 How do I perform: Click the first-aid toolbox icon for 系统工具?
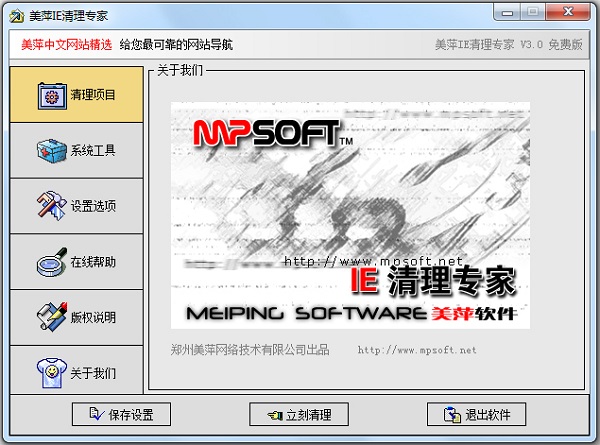[52, 150]
